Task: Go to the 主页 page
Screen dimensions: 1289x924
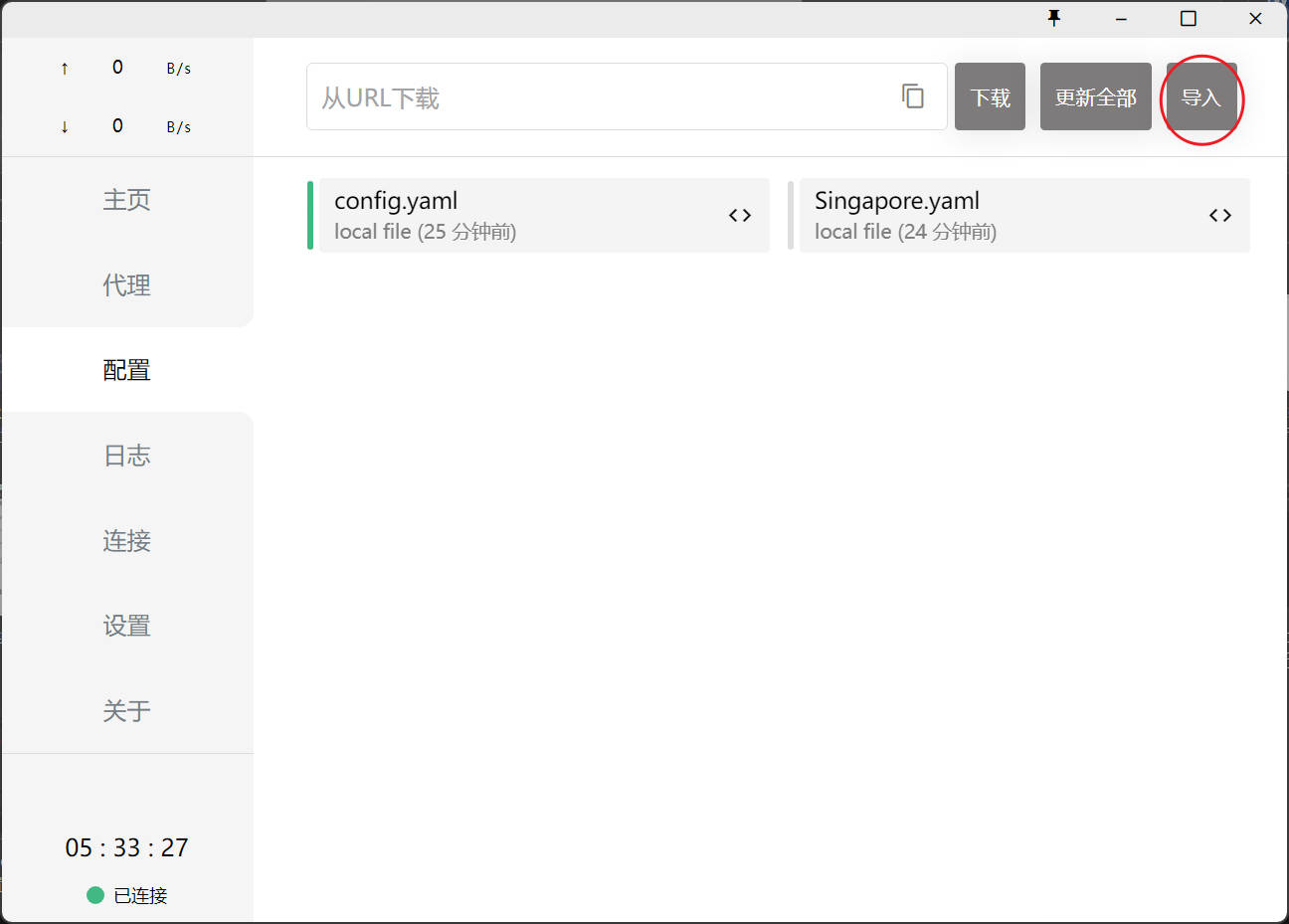Action: click(126, 200)
